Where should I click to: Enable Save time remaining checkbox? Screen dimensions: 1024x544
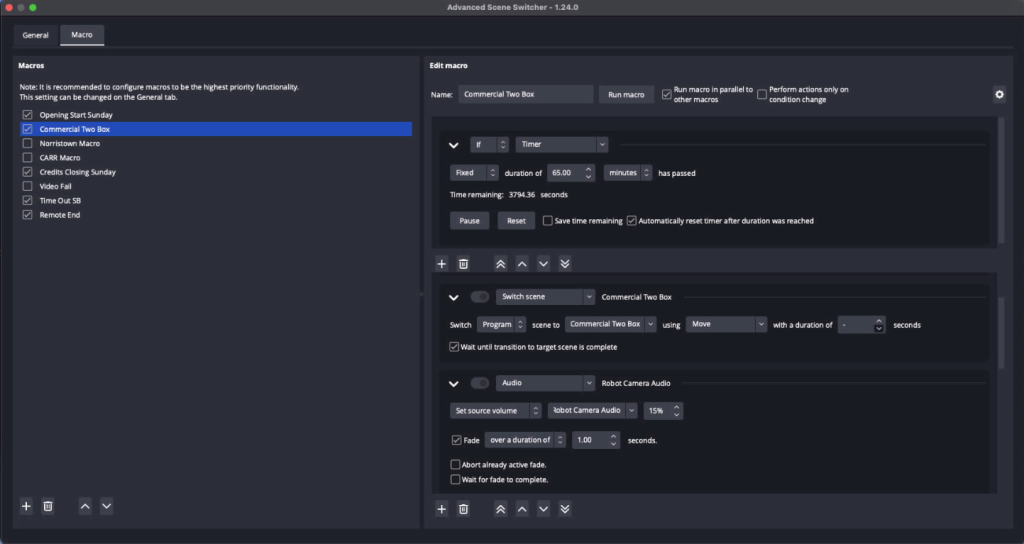(x=548, y=221)
